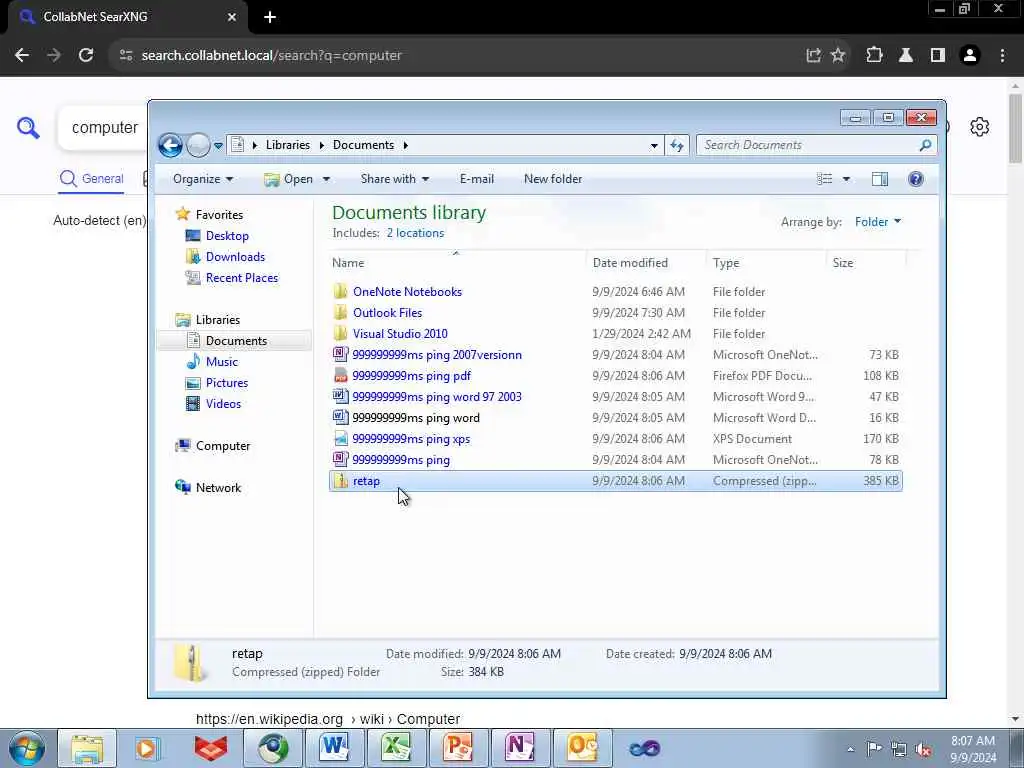
Task: Select file 999999999ms ping word 97 2003
Action: coord(437,396)
